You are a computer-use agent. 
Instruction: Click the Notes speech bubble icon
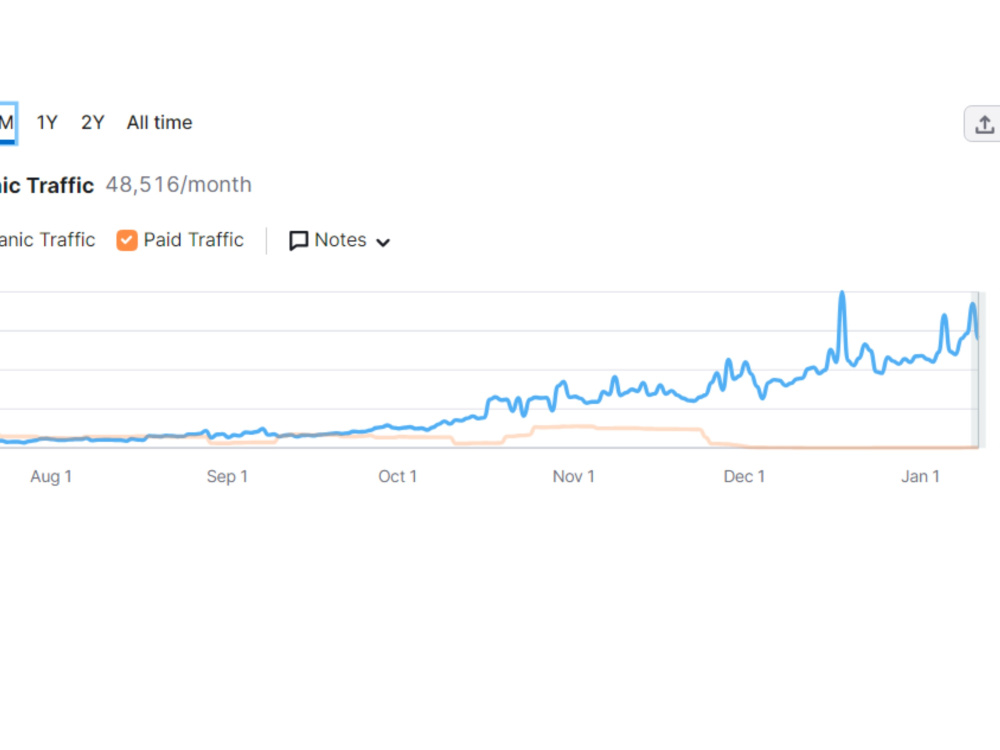point(298,240)
